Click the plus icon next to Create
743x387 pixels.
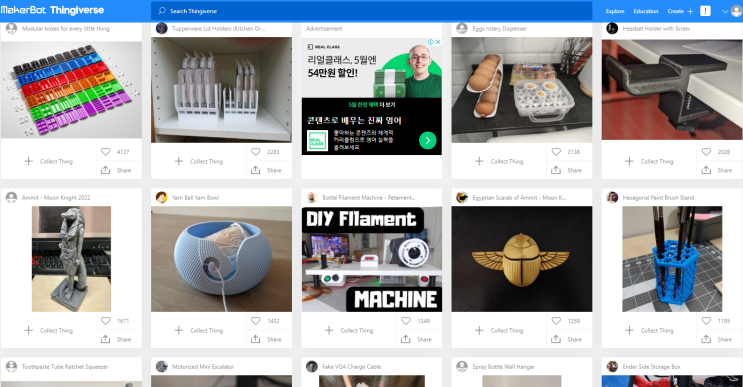(690, 11)
